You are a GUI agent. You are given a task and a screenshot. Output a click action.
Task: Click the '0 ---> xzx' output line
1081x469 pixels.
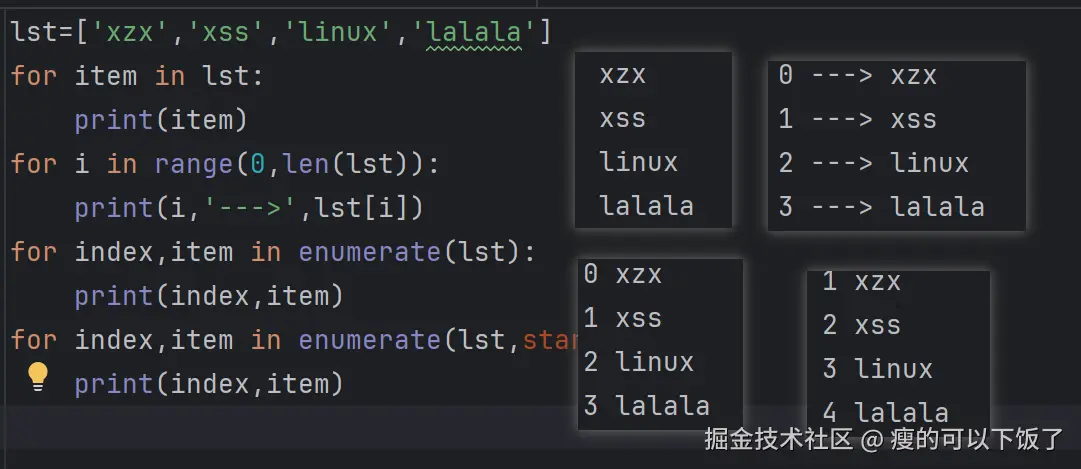857,76
